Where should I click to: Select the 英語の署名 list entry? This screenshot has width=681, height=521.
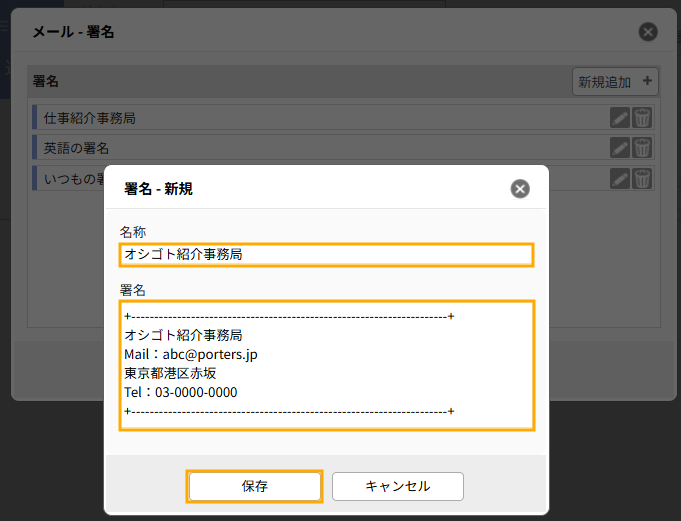point(300,148)
